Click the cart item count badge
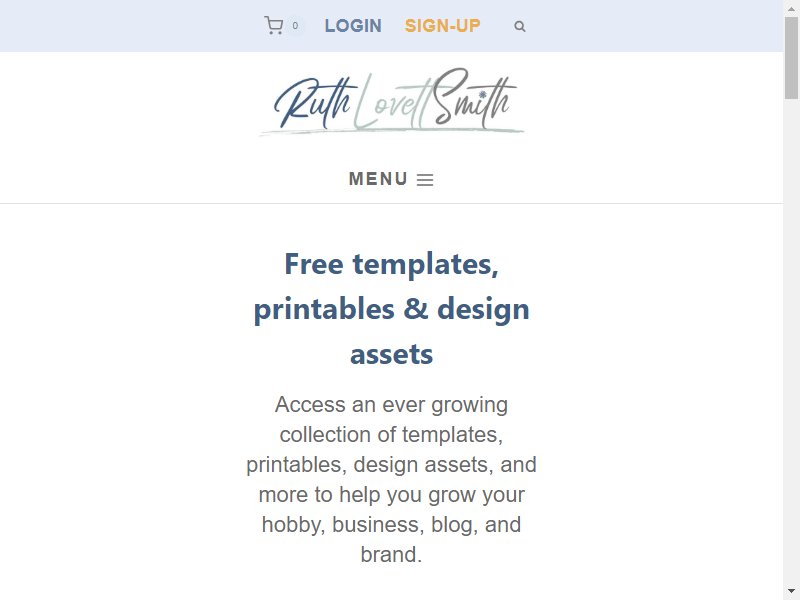This screenshot has width=800, height=600. 295,26
